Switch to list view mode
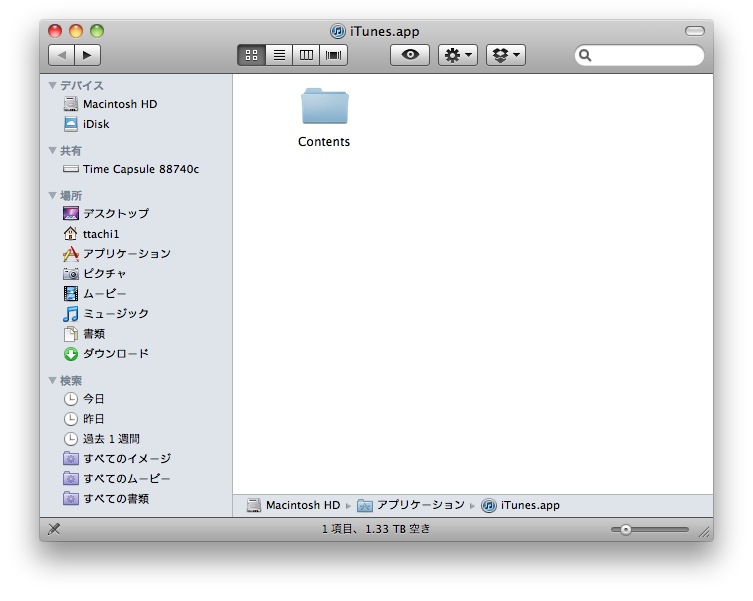The width and height of the screenshot is (753, 601). pos(279,56)
